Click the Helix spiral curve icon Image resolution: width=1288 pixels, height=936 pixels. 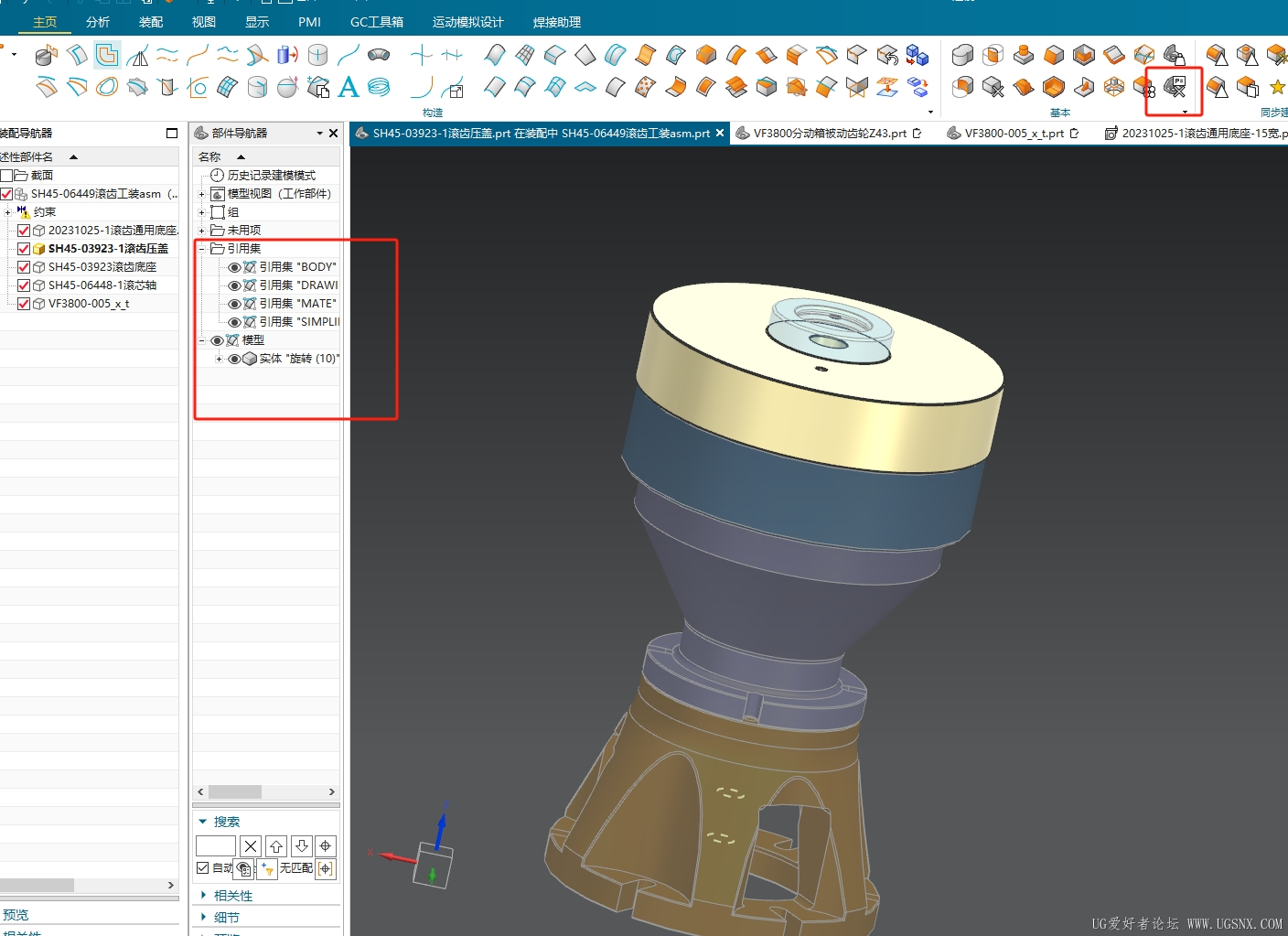tap(379, 87)
